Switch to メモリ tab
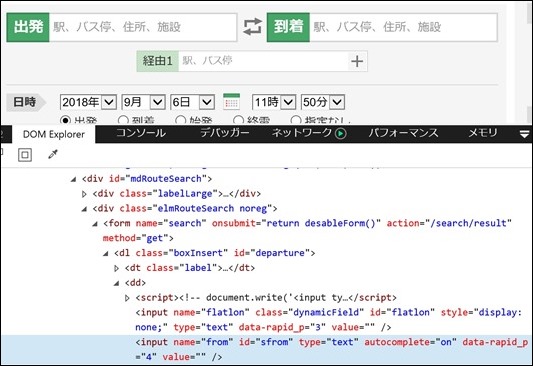Image resolution: width=533 pixels, height=366 pixels. 483,133
